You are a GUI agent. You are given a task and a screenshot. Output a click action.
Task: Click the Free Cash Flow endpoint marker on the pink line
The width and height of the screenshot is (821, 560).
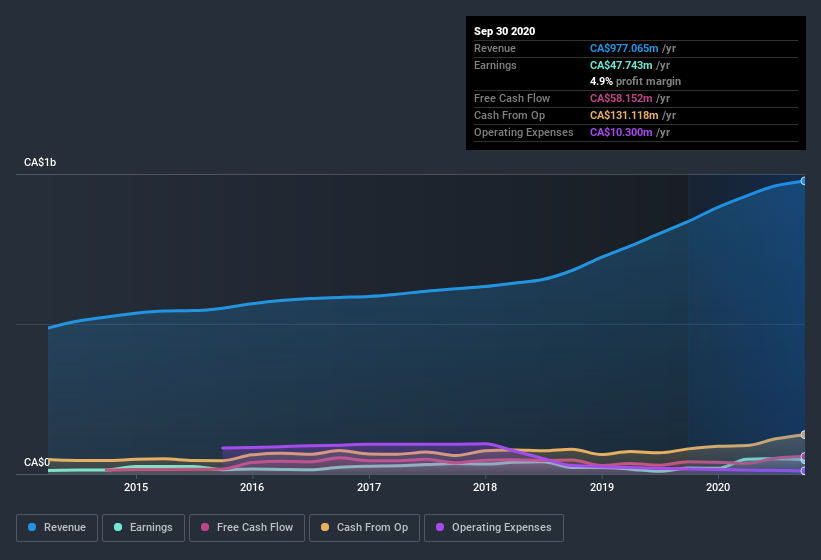pos(804,456)
